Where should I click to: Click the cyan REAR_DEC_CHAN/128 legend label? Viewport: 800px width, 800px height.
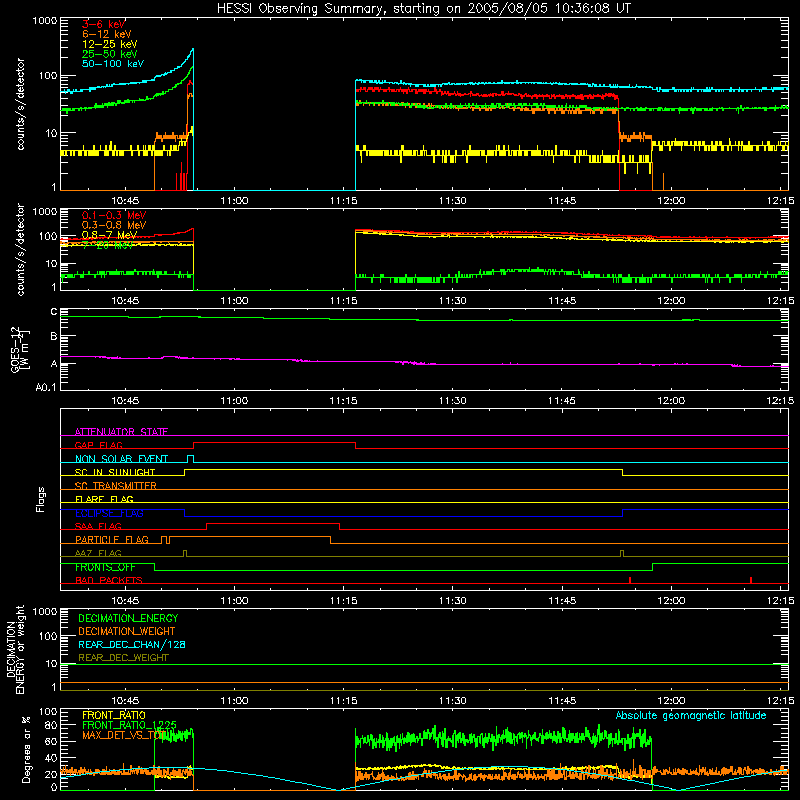pos(132,644)
